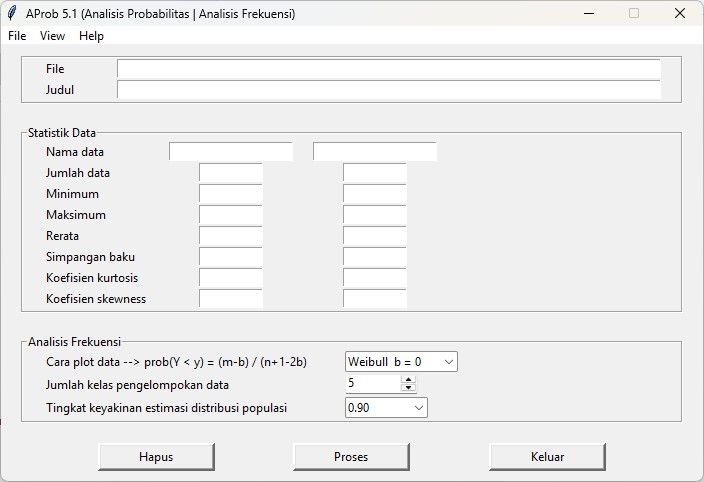Open the Help menu
The image size is (704, 482).
point(91,36)
